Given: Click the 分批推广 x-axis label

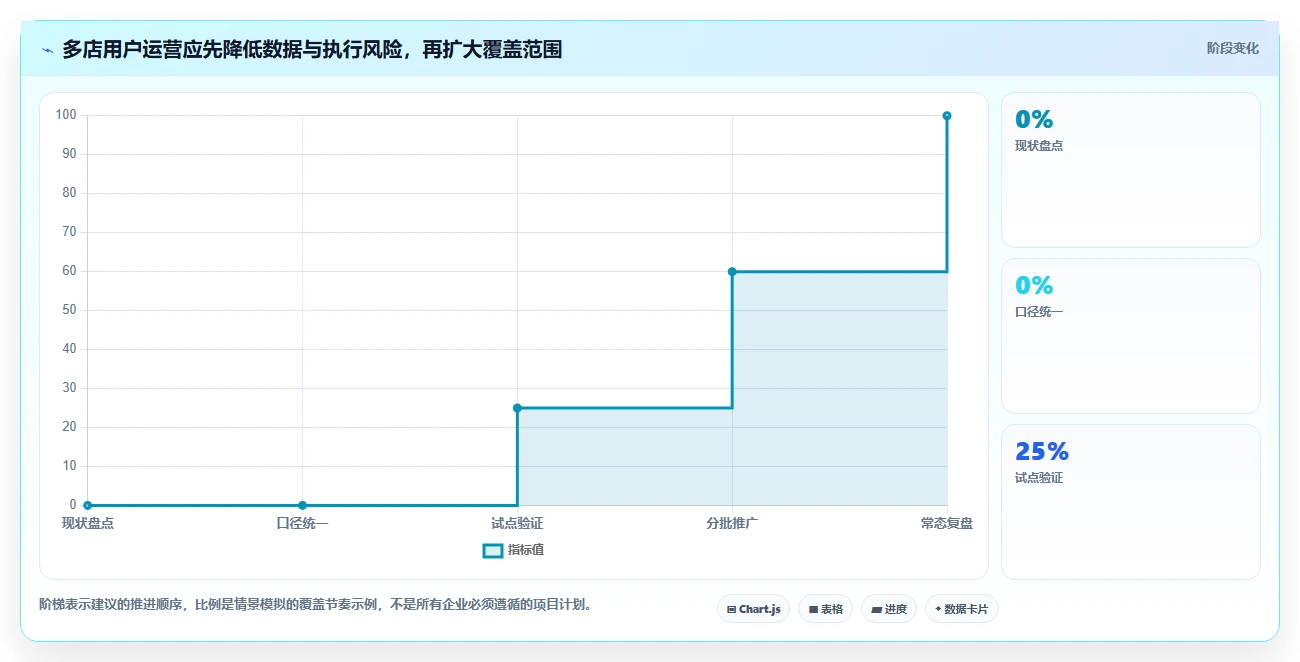Looking at the screenshot, I should pos(732,523).
